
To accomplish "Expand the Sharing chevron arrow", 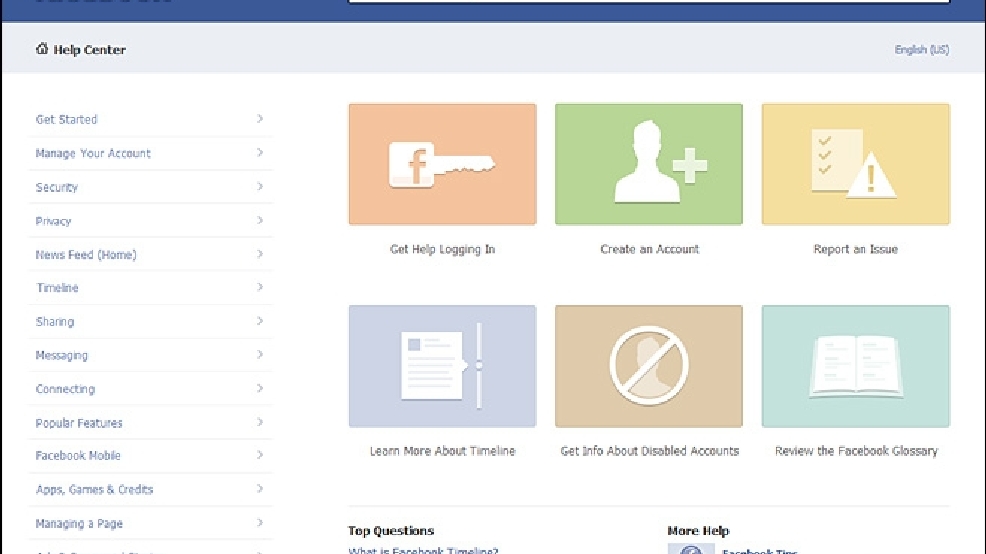I will (x=260, y=321).
